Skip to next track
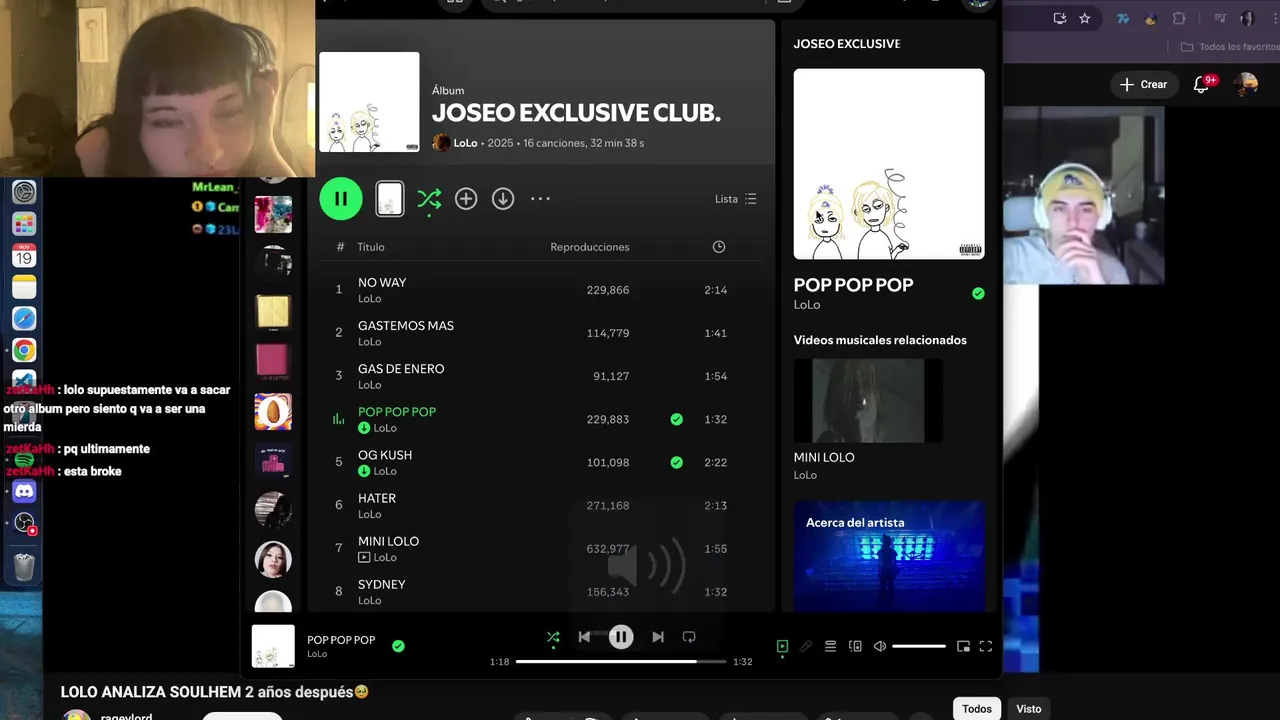The width and height of the screenshot is (1280, 720). click(x=658, y=637)
